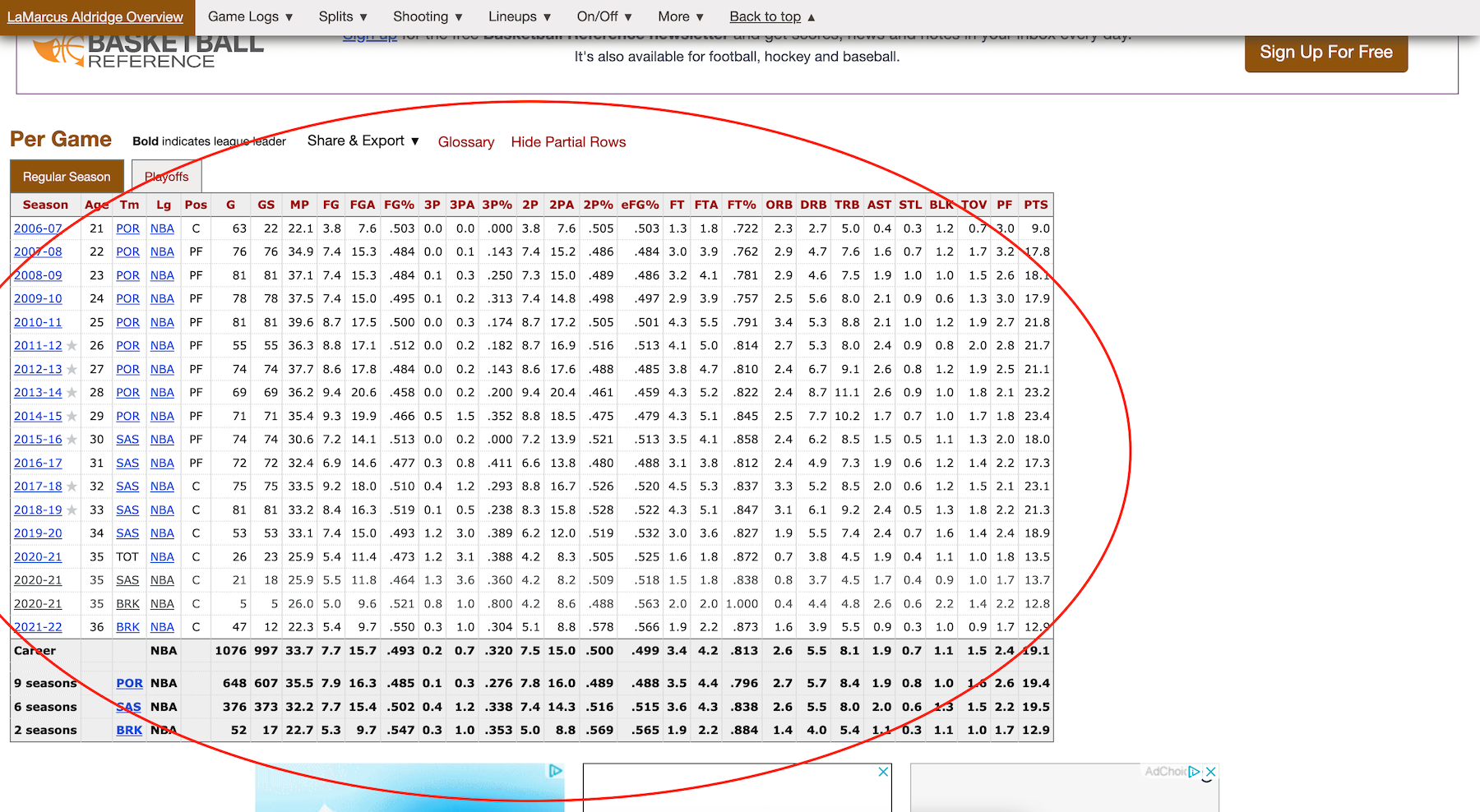Open the 2006-07 season link
Screen dimensions: 1480x812
[38, 228]
